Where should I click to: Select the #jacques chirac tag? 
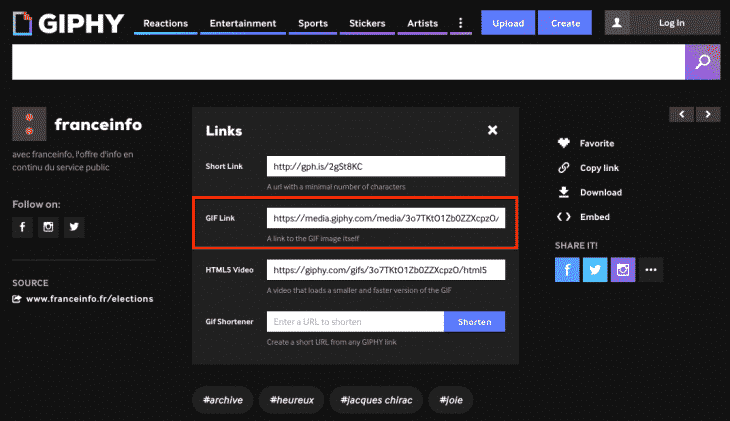376,400
